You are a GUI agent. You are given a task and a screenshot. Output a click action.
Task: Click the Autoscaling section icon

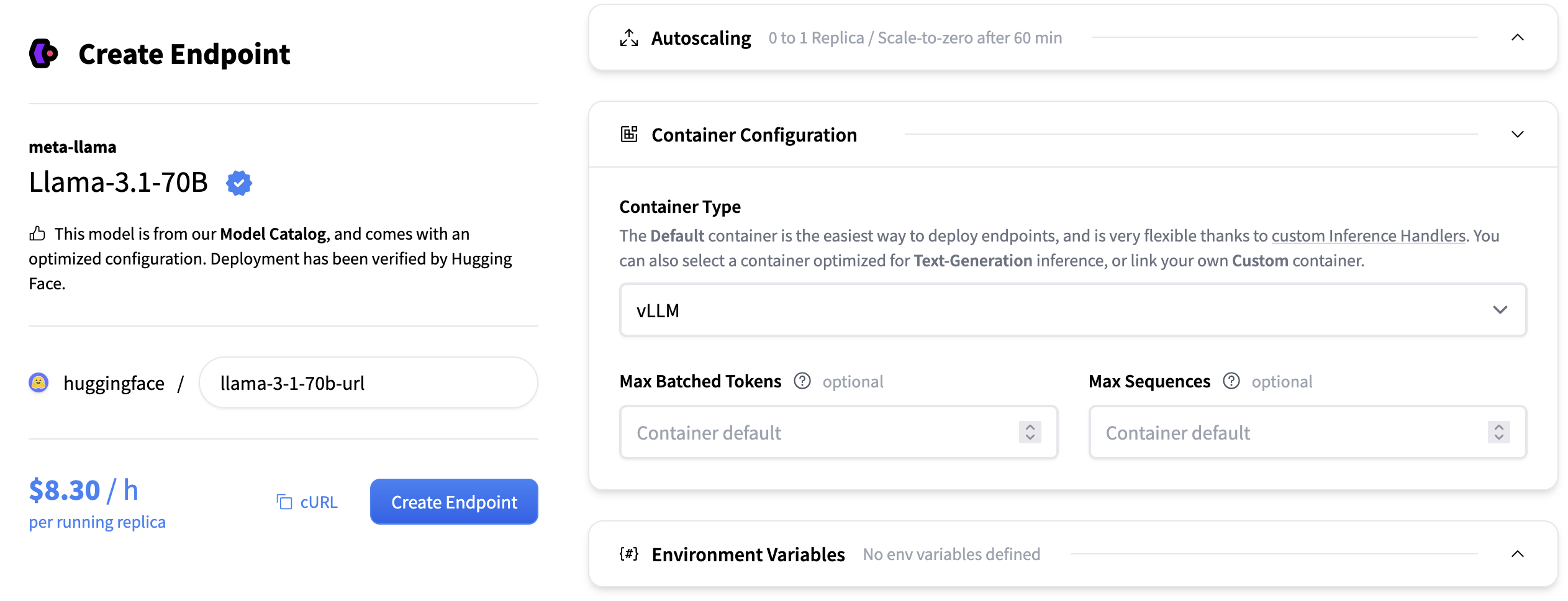[x=629, y=38]
